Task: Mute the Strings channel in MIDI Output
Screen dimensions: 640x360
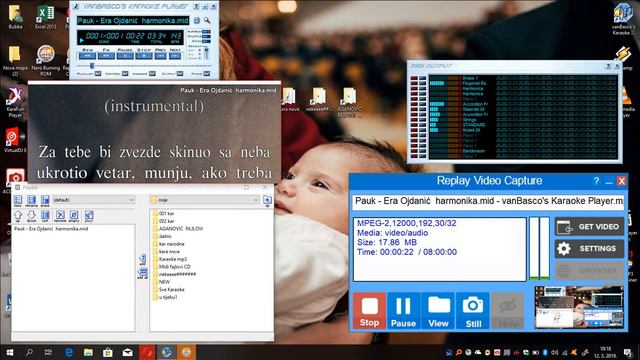Action: tap(414, 120)
